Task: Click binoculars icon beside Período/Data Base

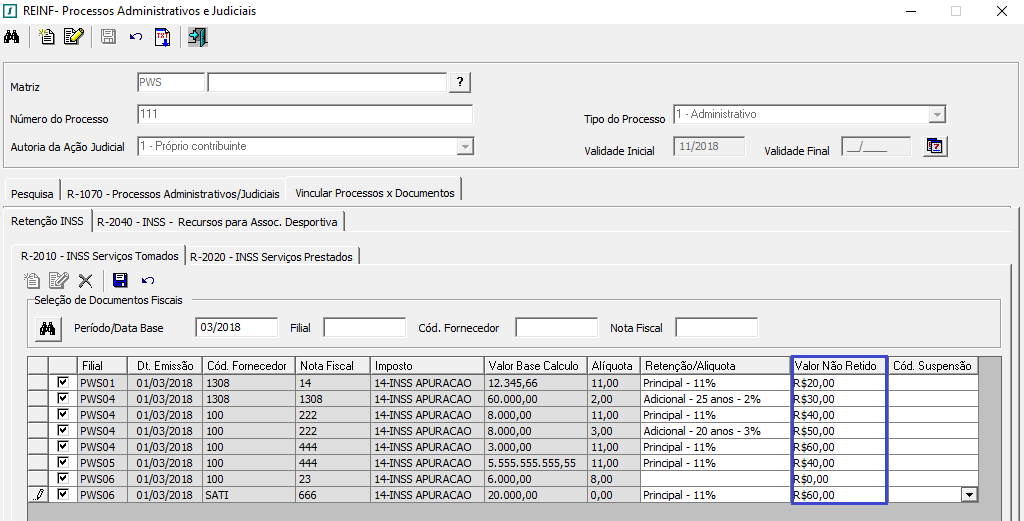Action: coord(47,328)
